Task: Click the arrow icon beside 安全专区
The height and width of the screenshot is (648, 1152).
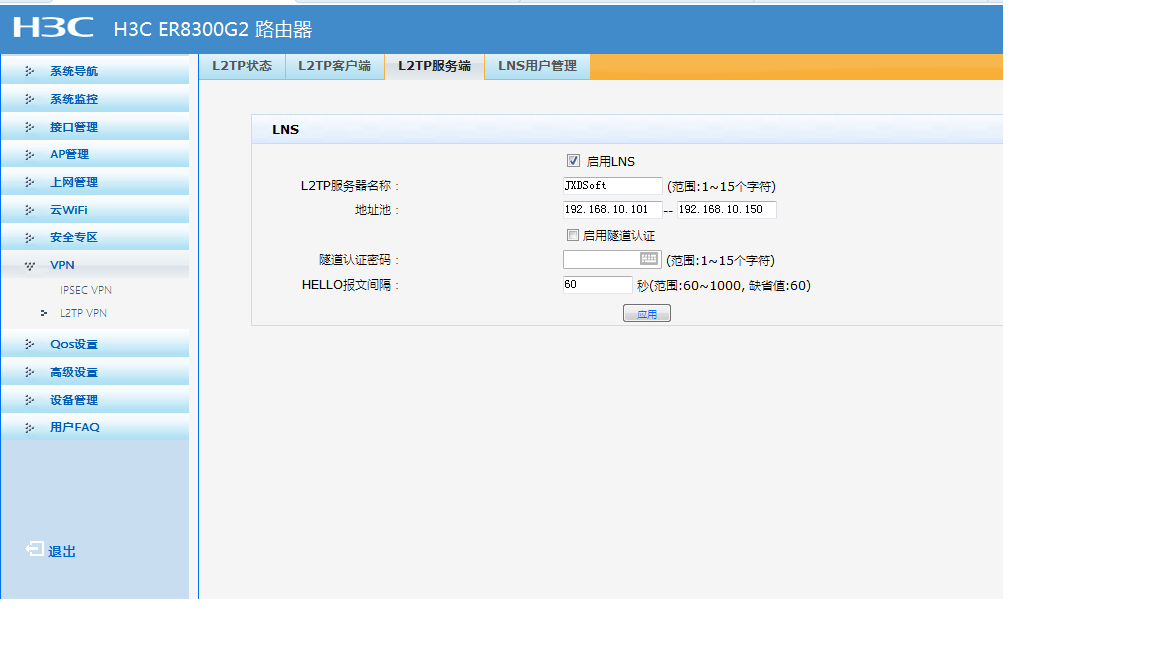Action: 29,237
